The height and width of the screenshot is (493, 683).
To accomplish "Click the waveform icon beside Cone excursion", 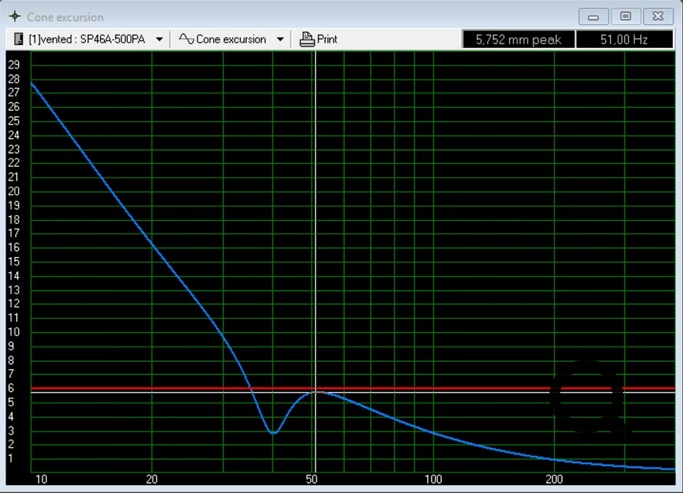I will [x=186, y=40].
